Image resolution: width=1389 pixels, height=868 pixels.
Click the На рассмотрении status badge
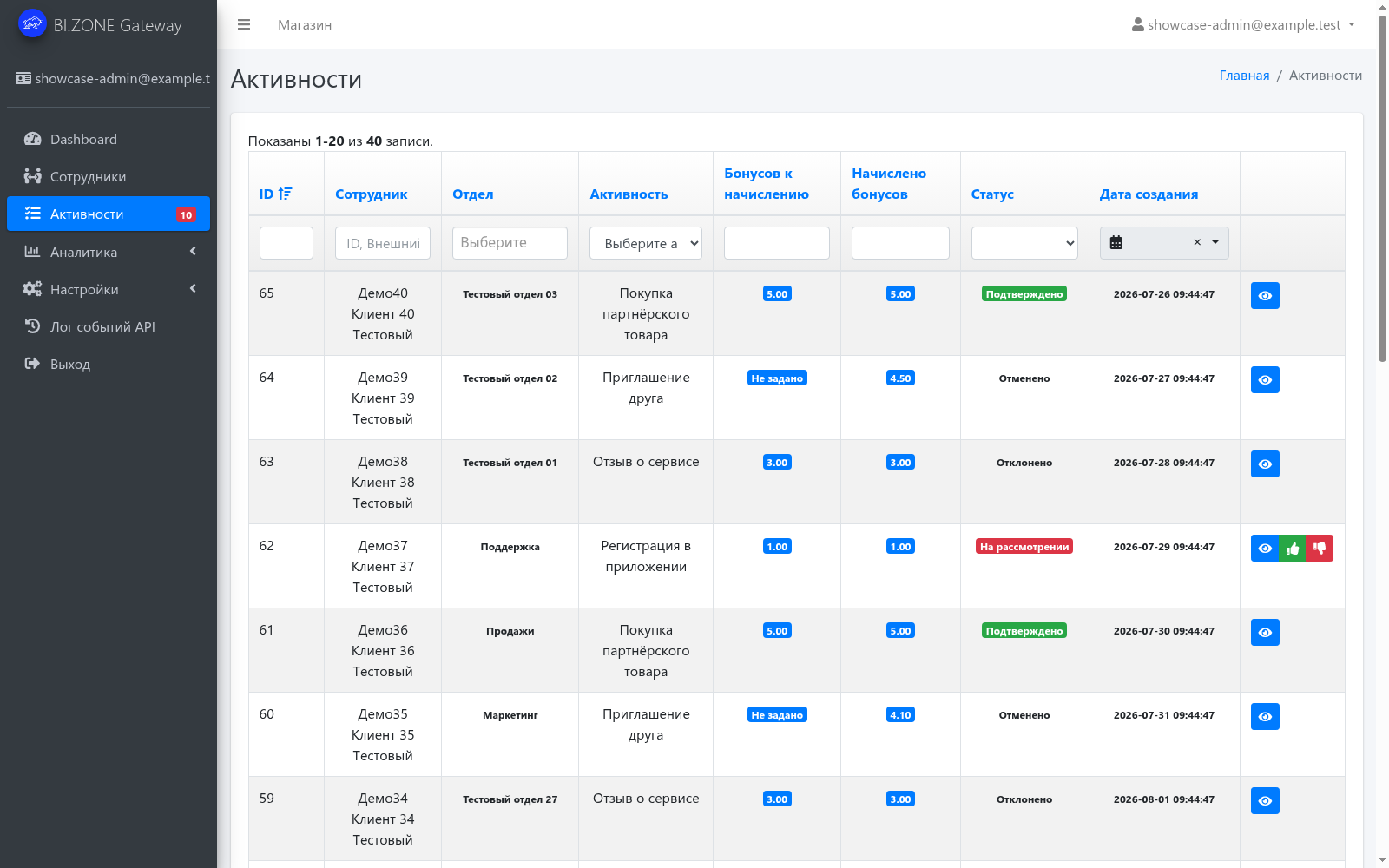(1024, 547)
